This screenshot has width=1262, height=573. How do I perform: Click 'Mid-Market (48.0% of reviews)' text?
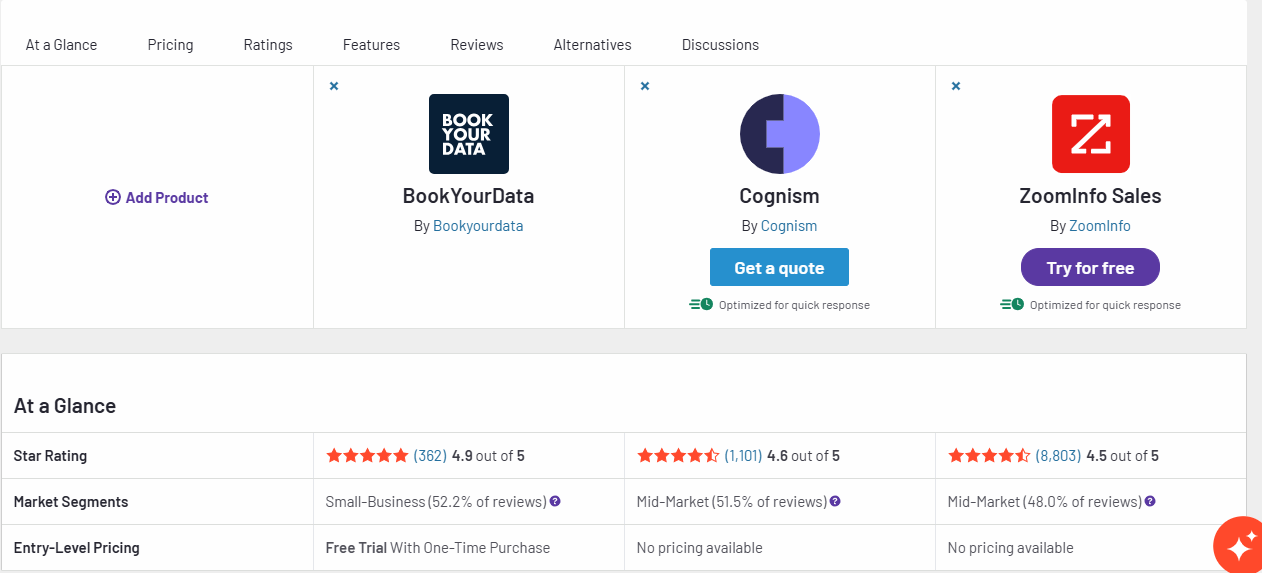point(1045,501)
